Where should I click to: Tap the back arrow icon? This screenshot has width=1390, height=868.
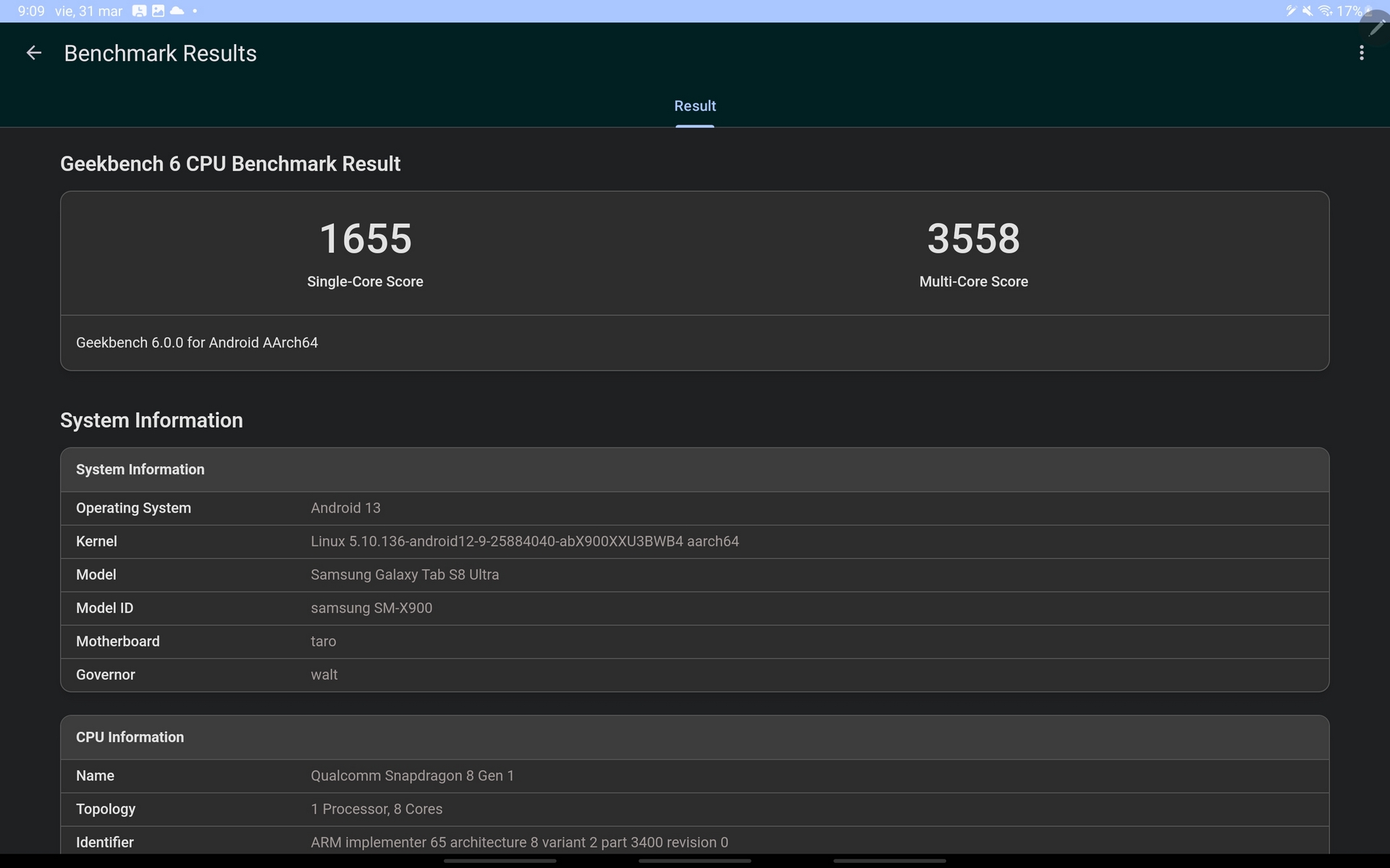point(33,53)
